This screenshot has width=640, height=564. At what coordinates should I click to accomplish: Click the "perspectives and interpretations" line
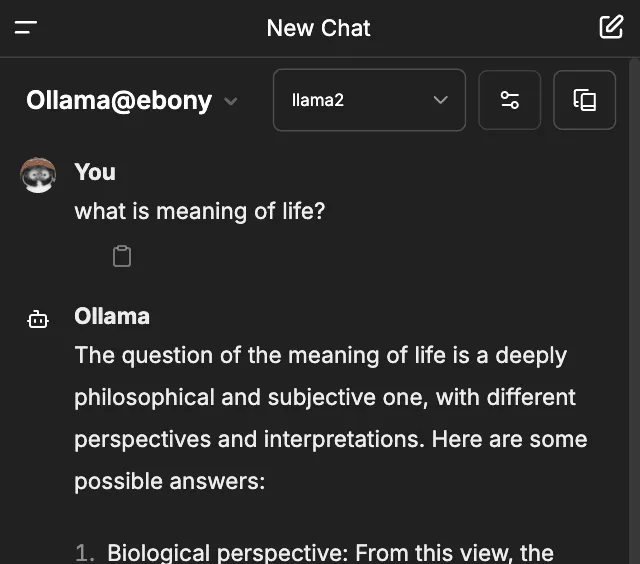coord(330,439)
